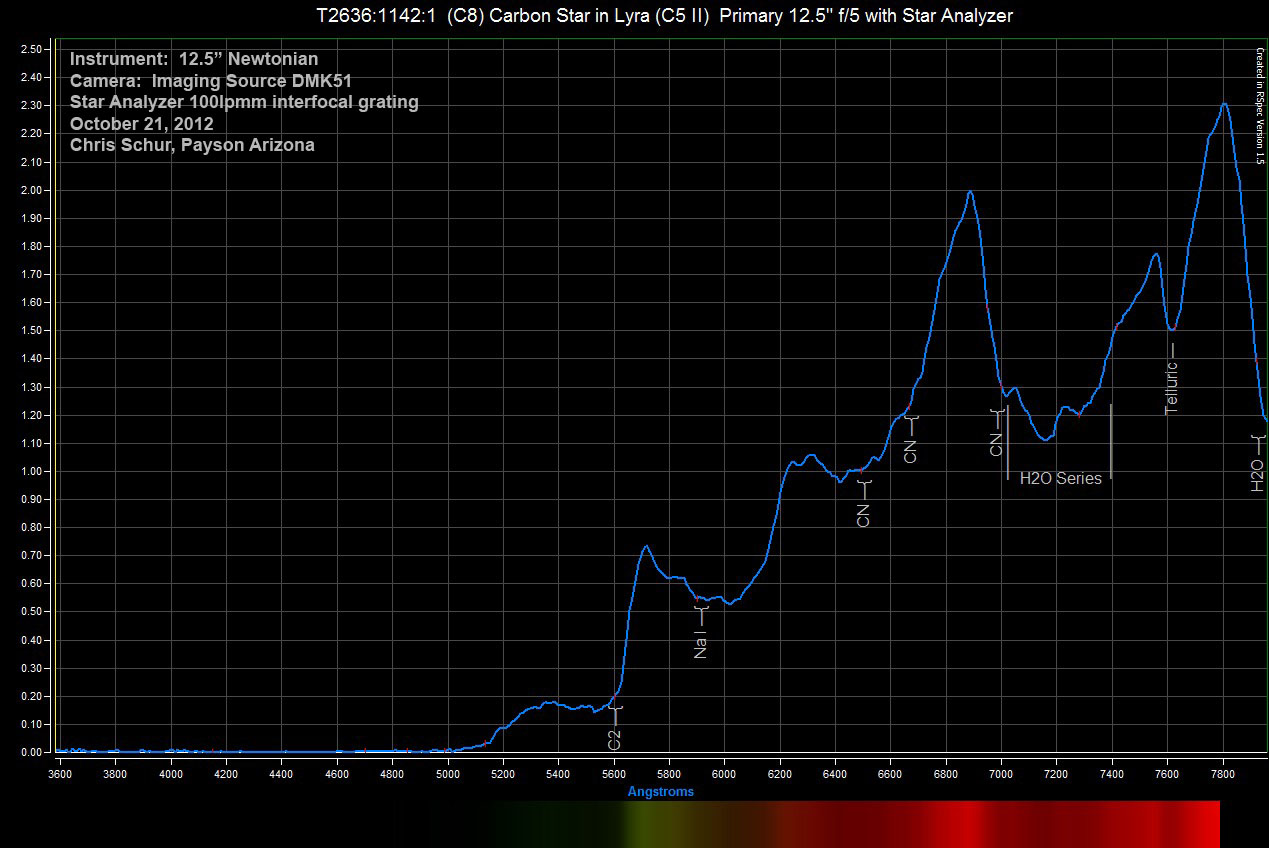This screenshot has width=1269, height=848.
Task: Click the bright red end of spectrum strip
Action: point(1205,824)
